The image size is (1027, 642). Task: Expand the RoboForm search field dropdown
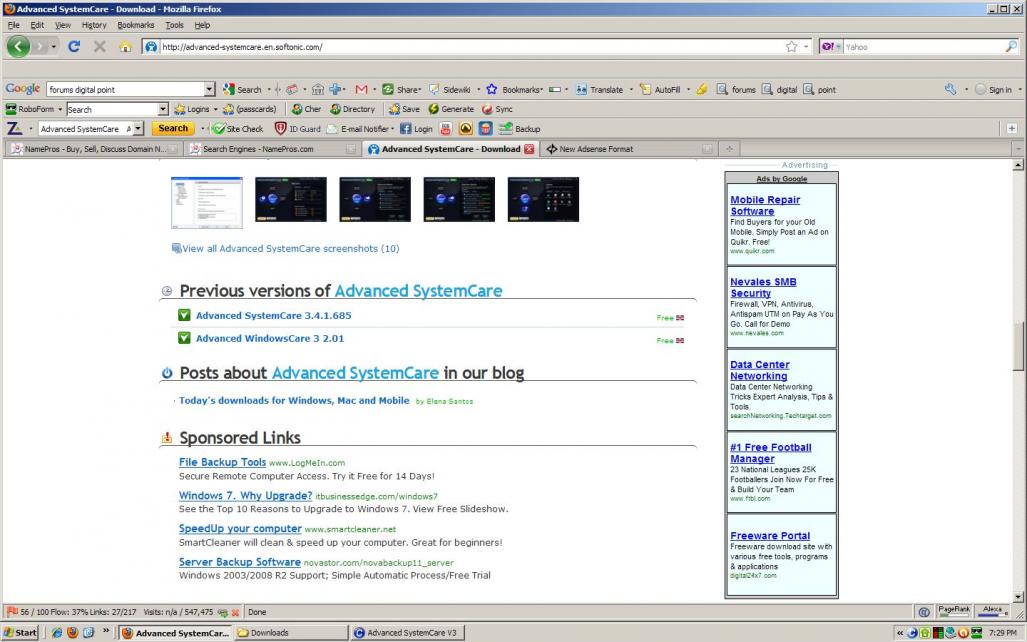click(x=163, y=109)
